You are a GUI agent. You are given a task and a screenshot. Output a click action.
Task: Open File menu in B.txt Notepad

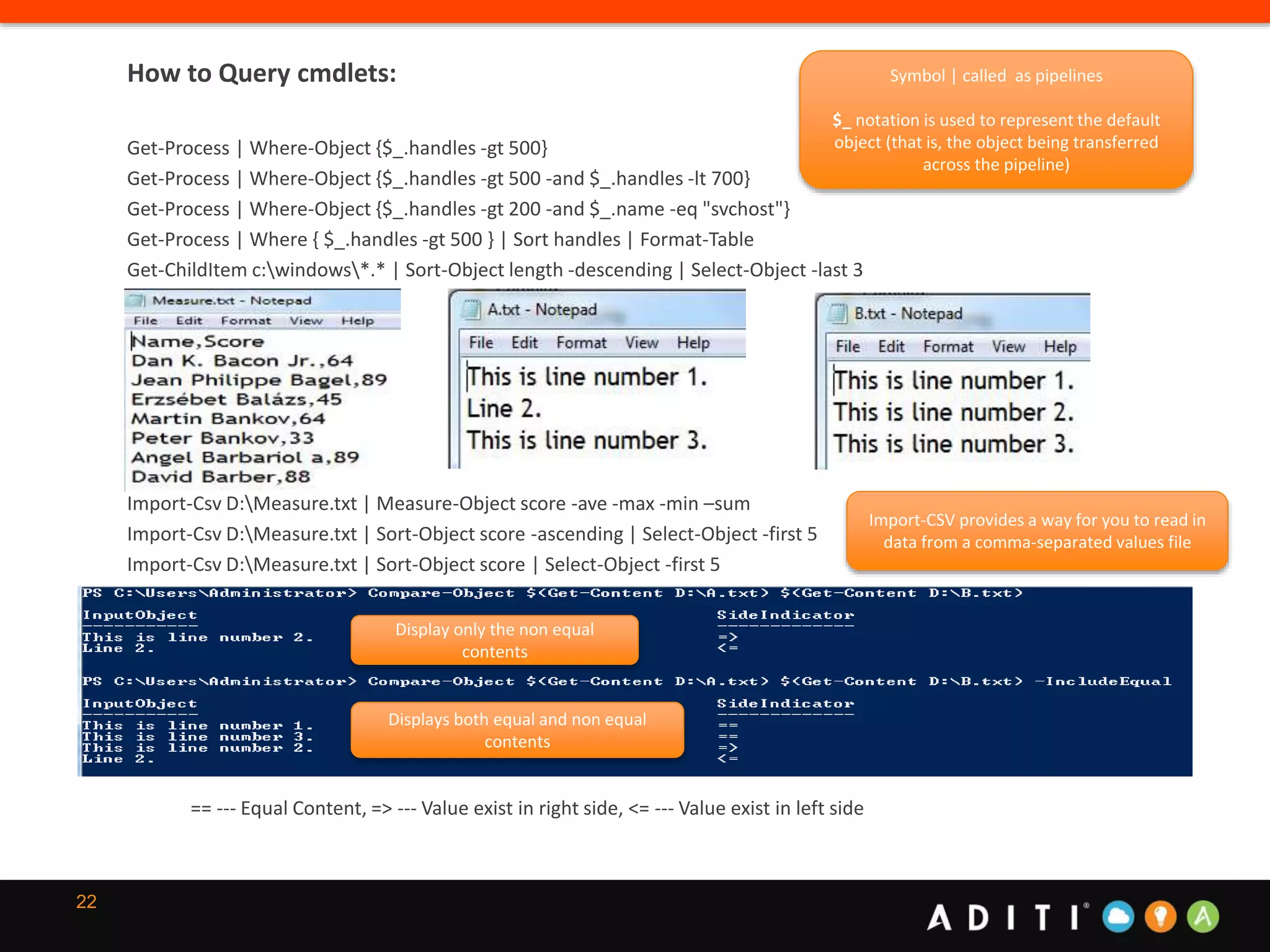pyautogui.click(x=848, y=346)
